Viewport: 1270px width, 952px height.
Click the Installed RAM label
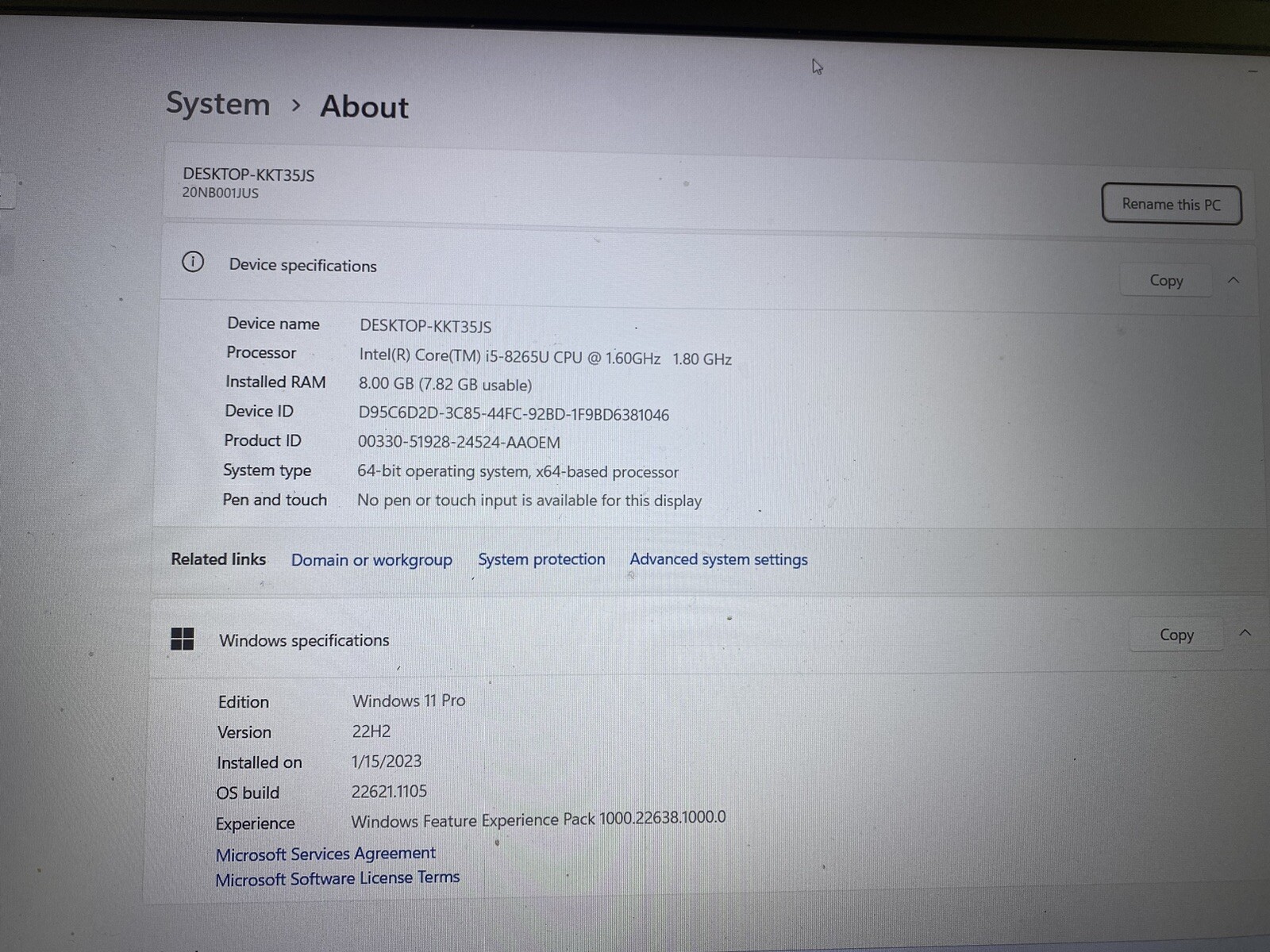tap(275, 382)
